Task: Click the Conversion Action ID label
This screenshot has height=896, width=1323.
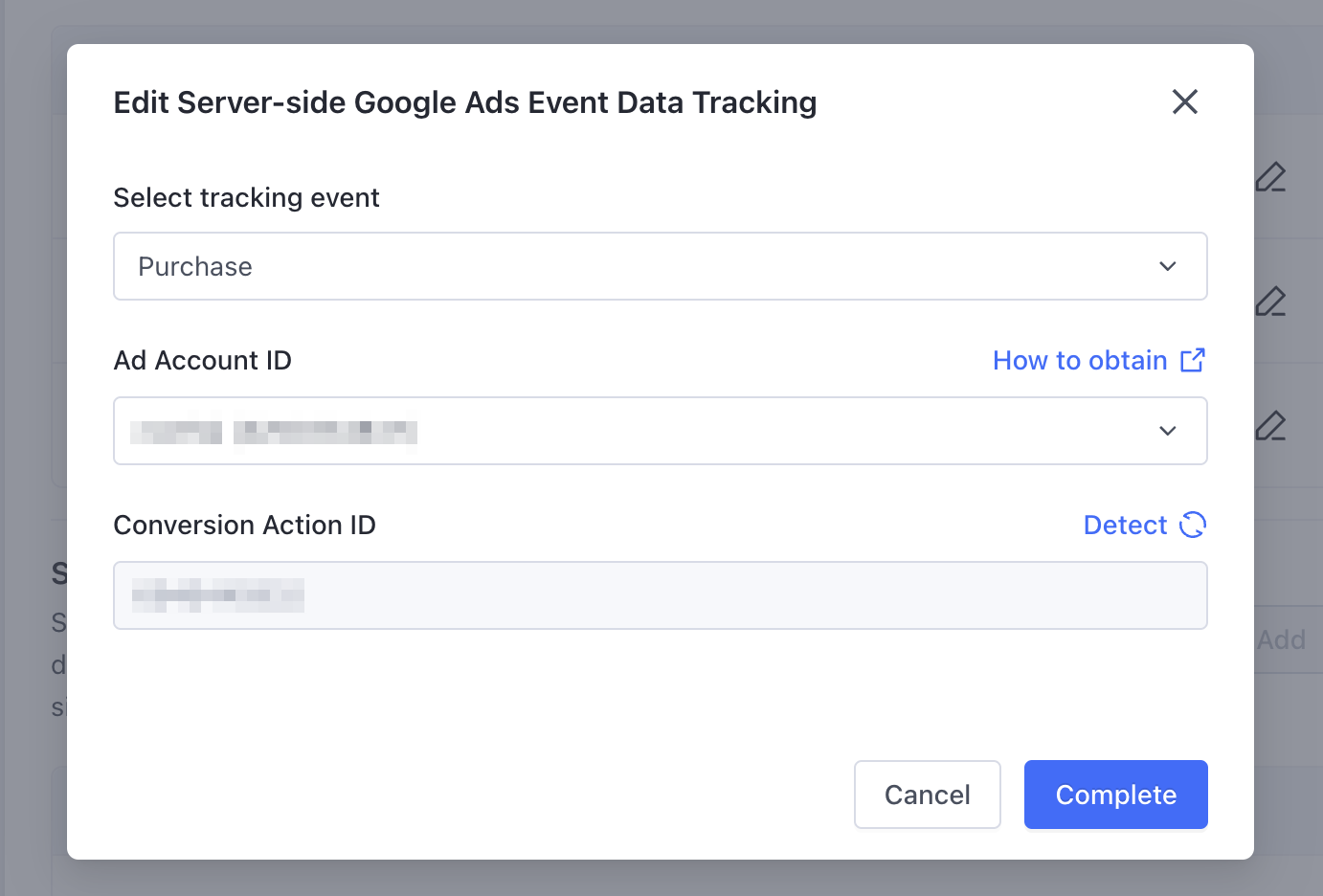Action: (244, 526)
